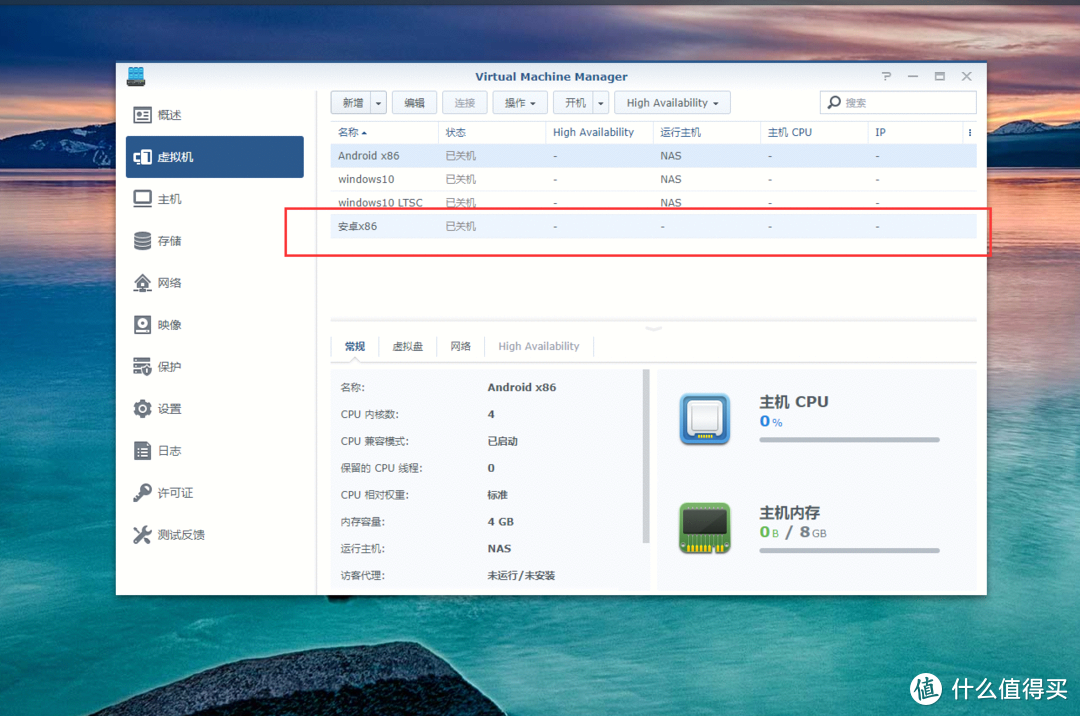Expand the 开机 dropdown arrow

click(x=601, y=103)
